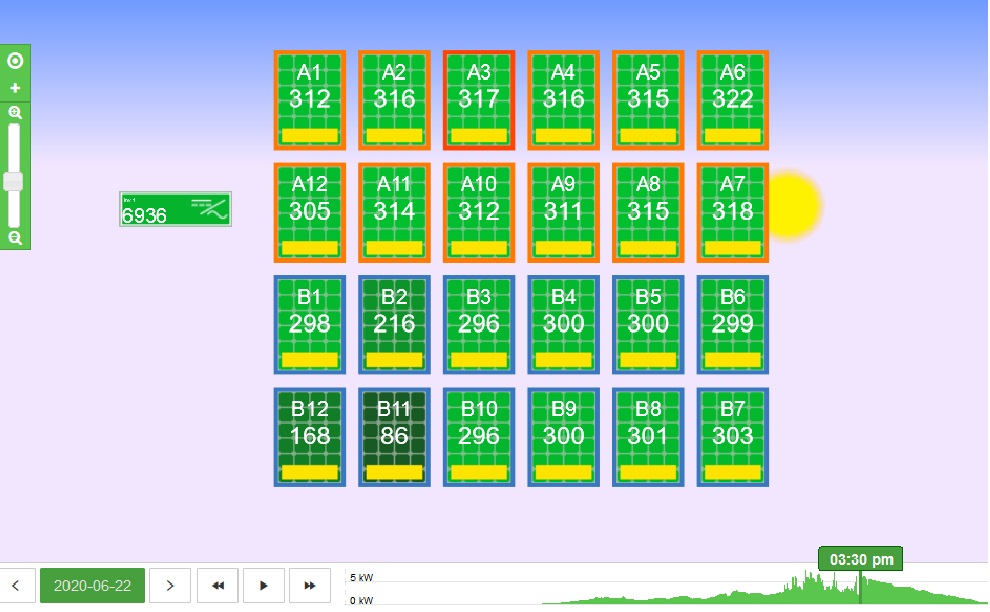The image size is (990, 612).
Task: Go to the next day
Action: point(170,586)
